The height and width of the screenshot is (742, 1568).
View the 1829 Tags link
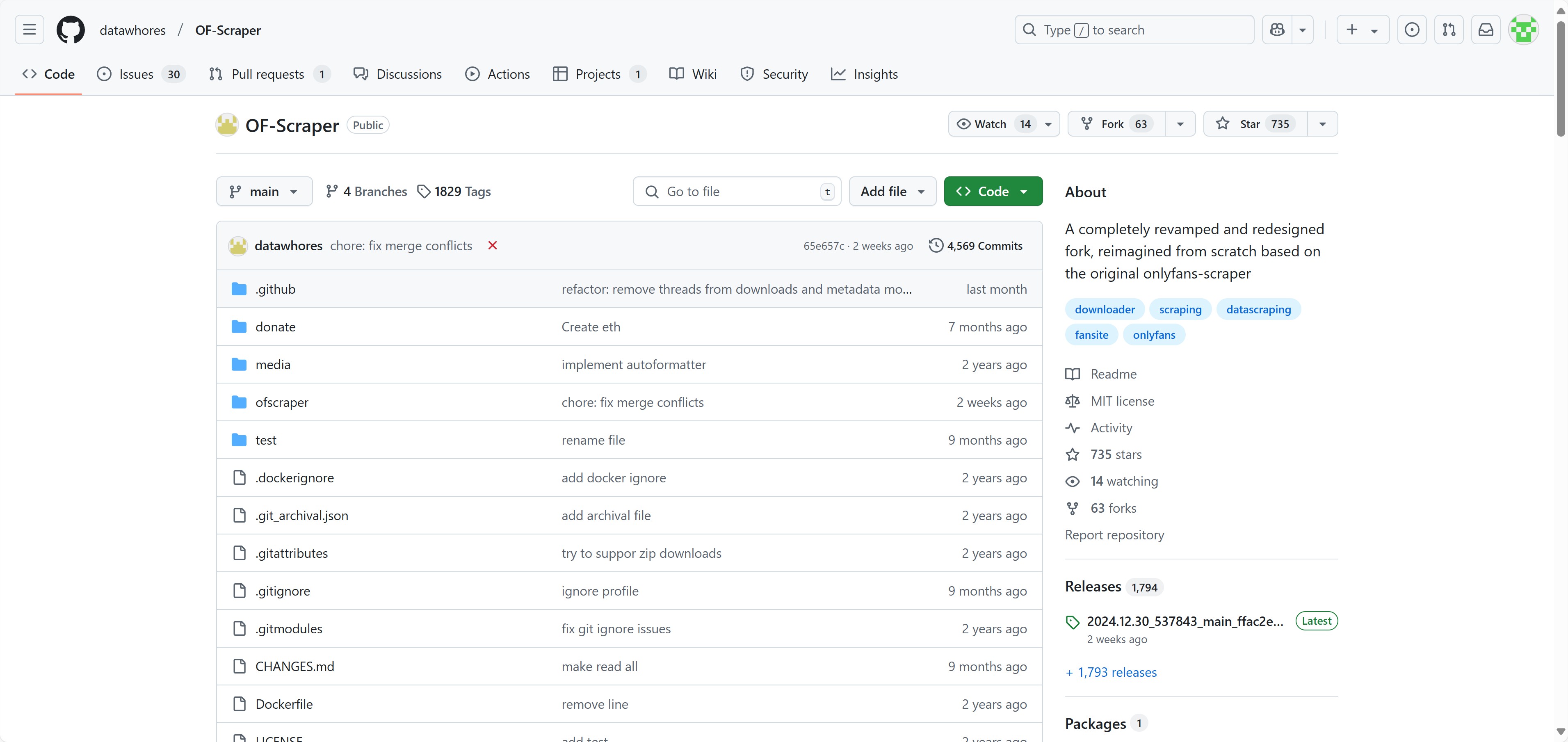(454, 191)
